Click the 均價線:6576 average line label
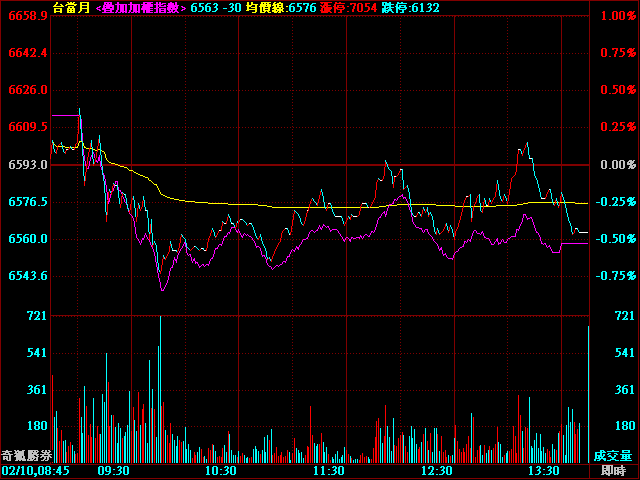The height and width of the screenshot is (480, 640). click(x=281, y=7)
